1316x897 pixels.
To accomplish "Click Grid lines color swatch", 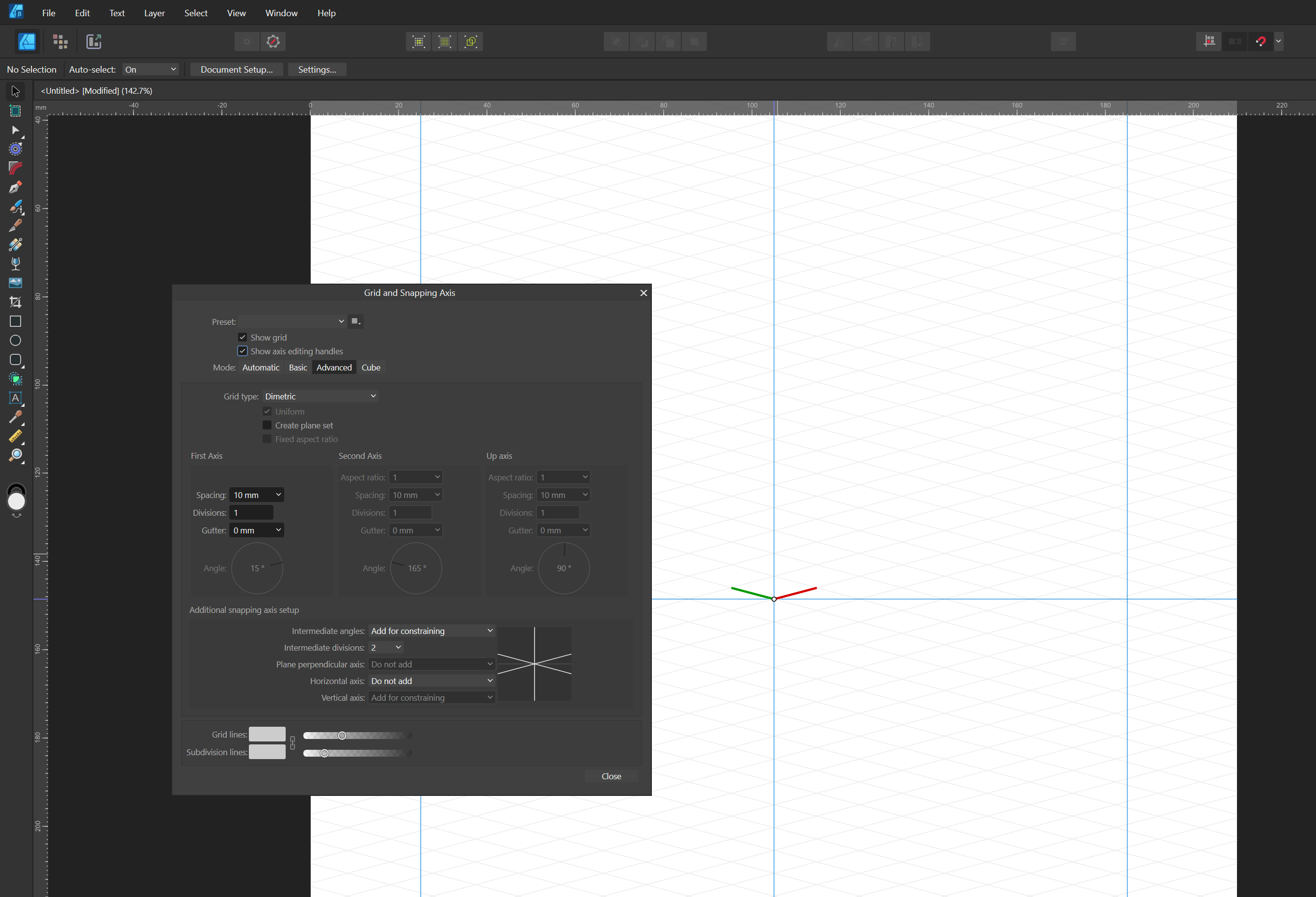I will pos(268,734).
